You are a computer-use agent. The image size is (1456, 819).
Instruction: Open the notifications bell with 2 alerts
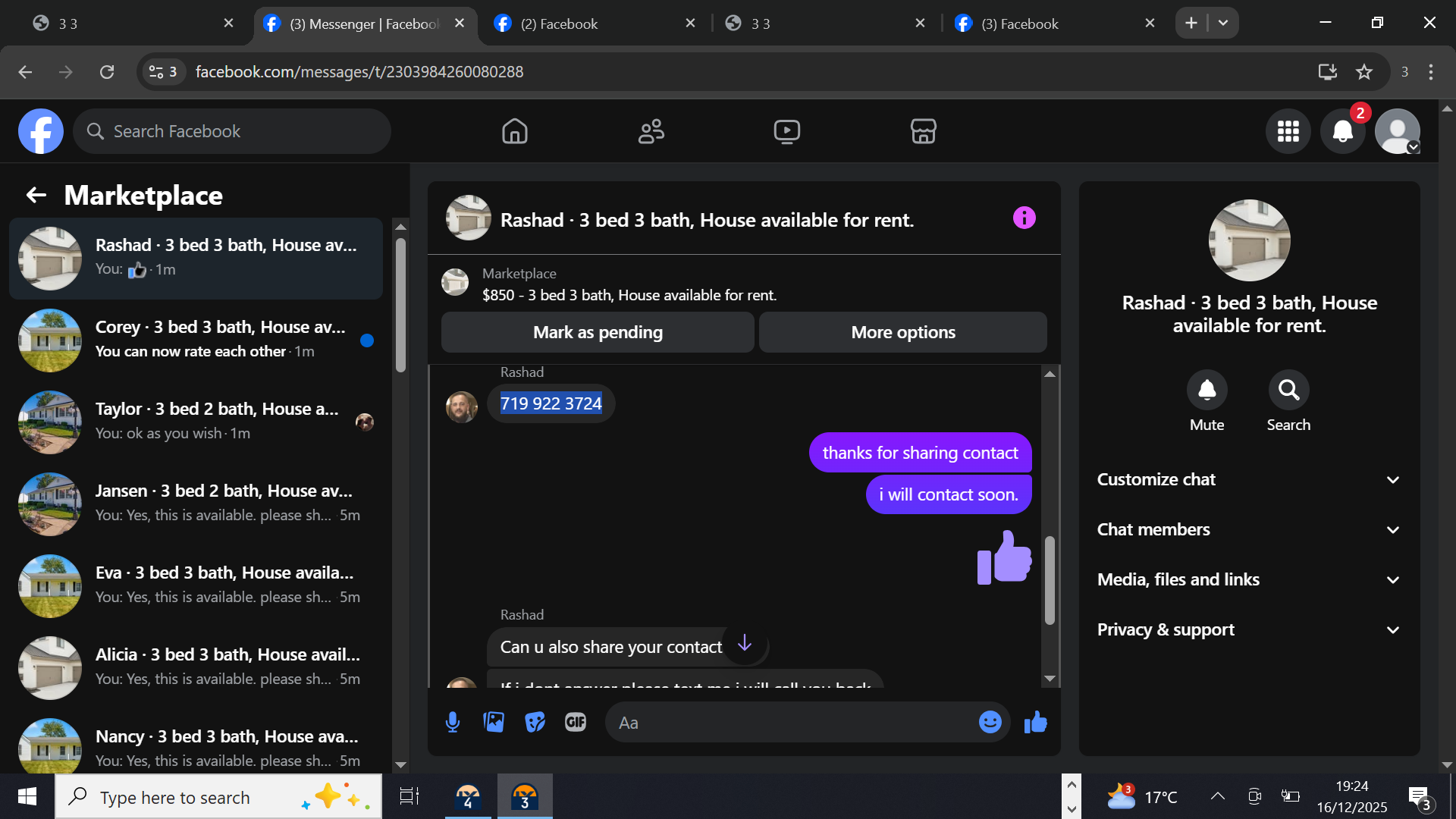coord(1343,131)
